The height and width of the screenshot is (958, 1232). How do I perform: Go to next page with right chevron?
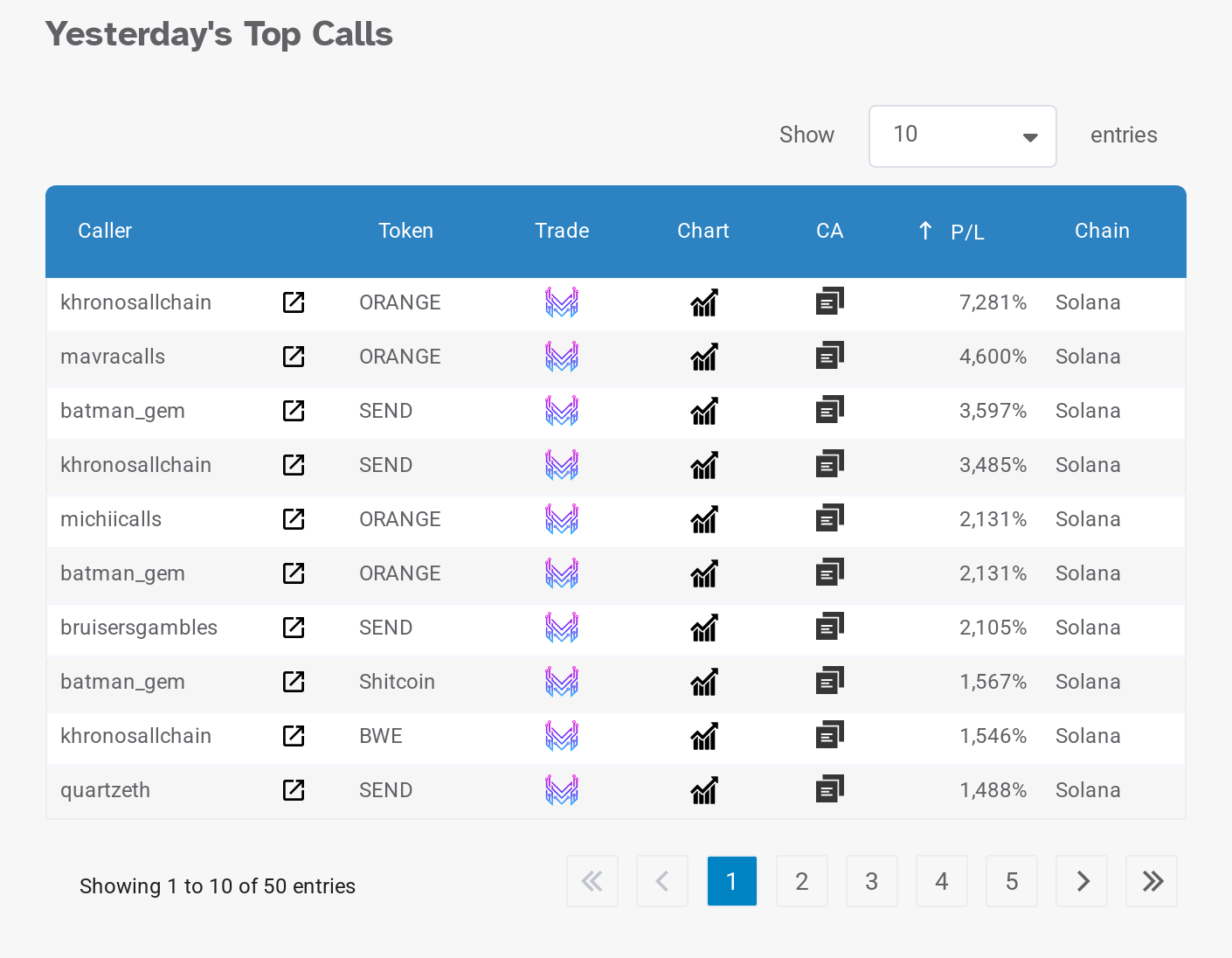(x=1082, y=881)
